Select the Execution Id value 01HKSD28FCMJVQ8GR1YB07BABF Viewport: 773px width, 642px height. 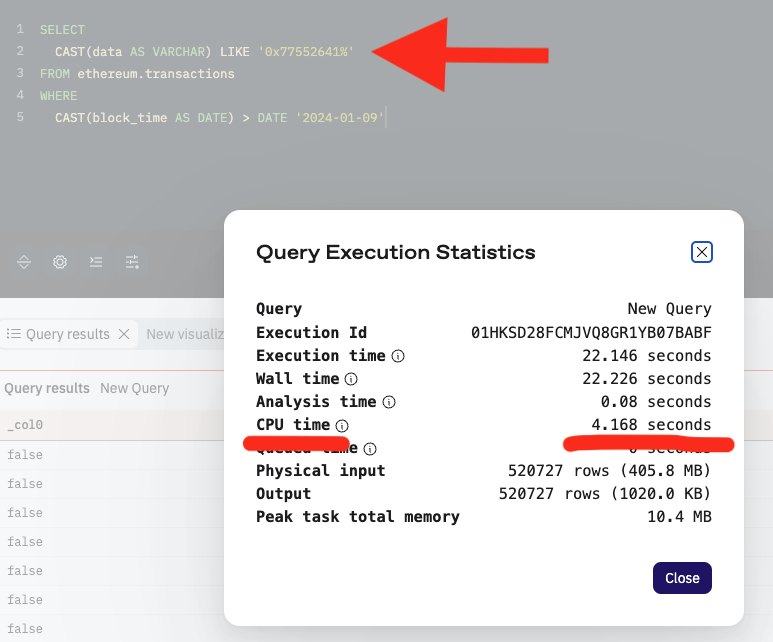click(591, 333)
